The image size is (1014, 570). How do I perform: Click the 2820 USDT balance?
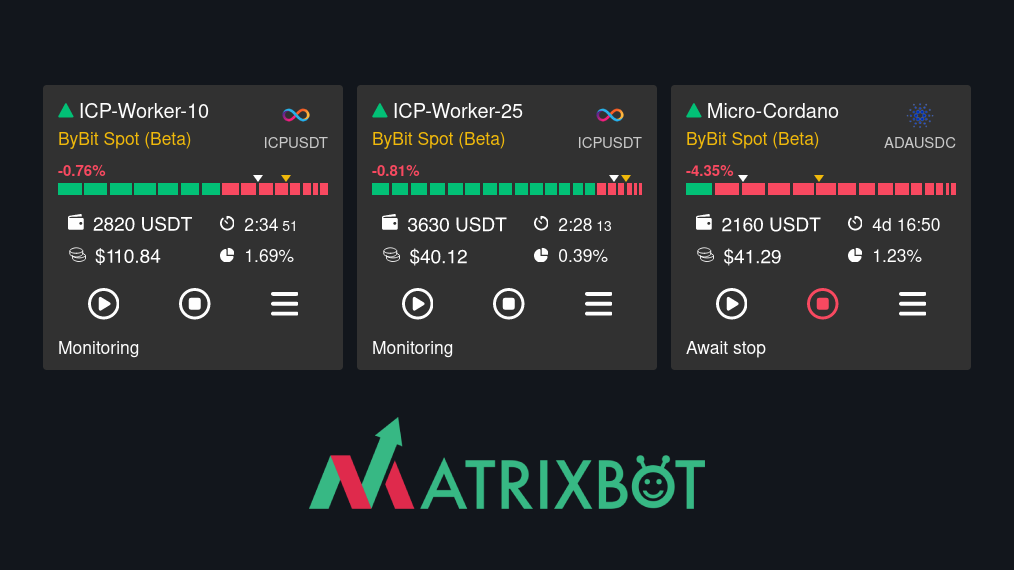142,225
